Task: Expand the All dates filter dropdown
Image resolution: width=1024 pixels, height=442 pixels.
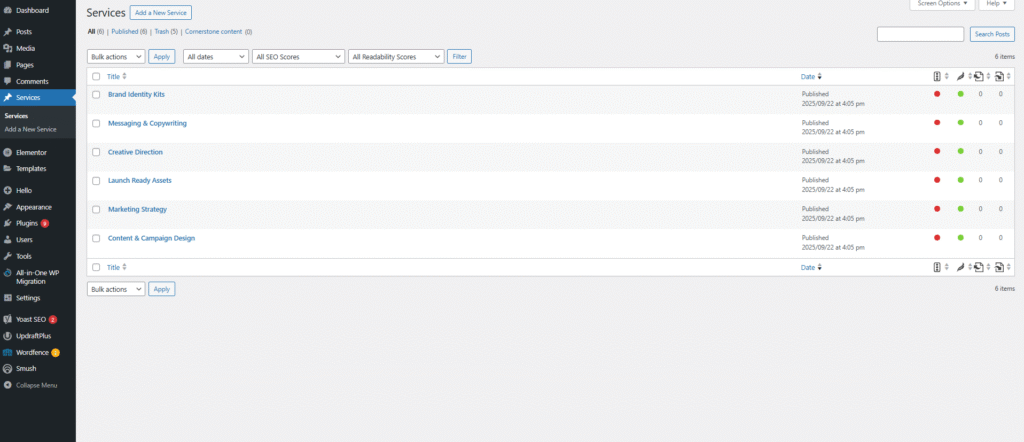Action: 216,57
